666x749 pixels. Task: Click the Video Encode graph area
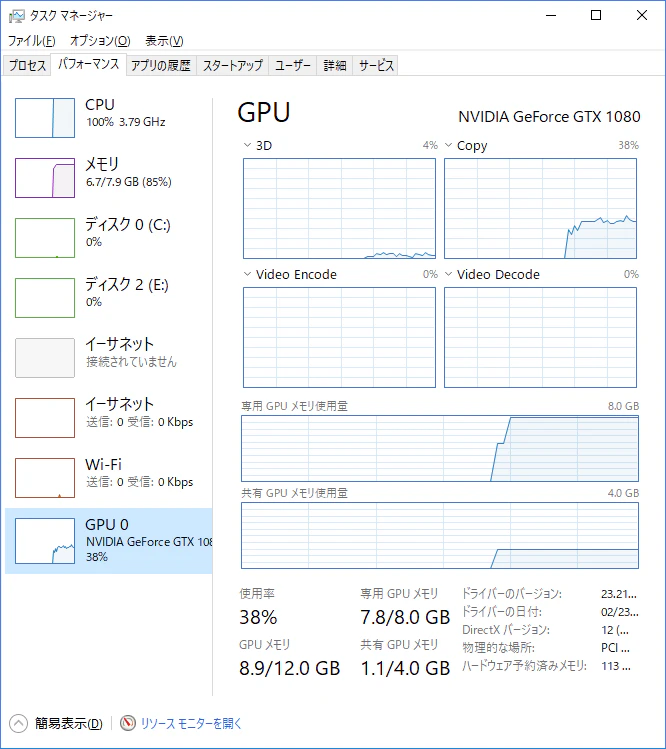339,337
